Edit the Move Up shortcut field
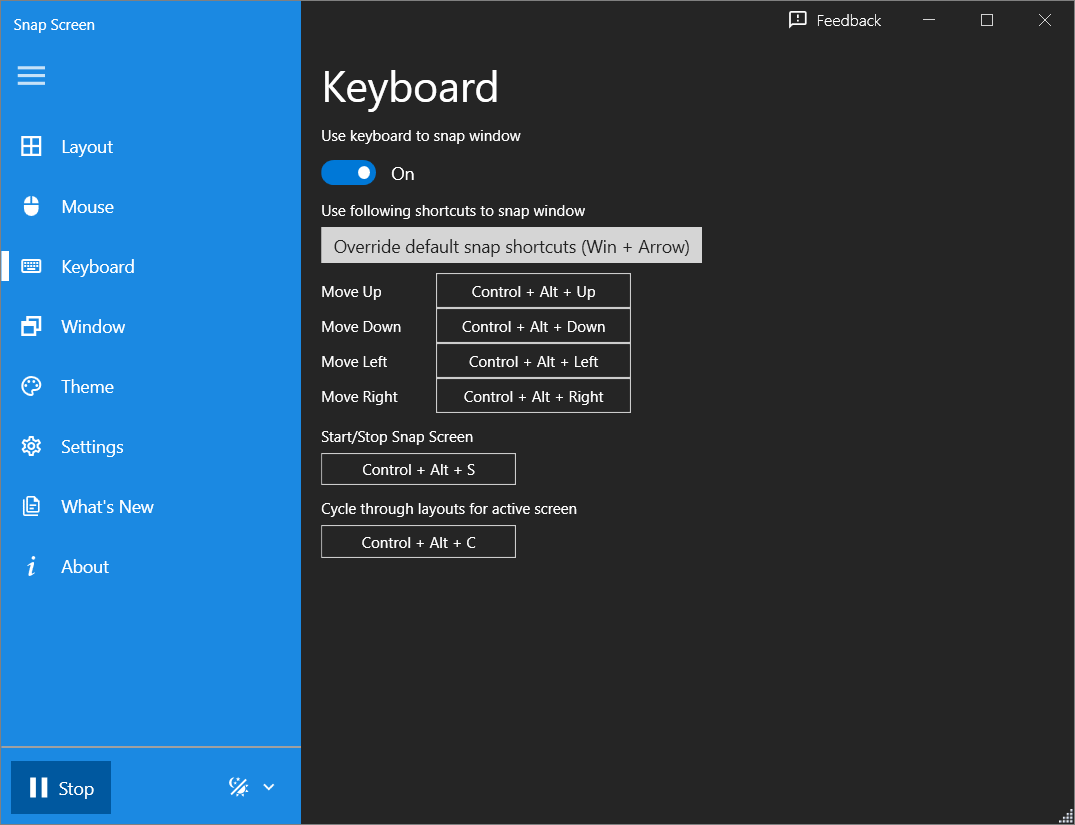Viewport: 1075px width, 825px height. (533, 291)
